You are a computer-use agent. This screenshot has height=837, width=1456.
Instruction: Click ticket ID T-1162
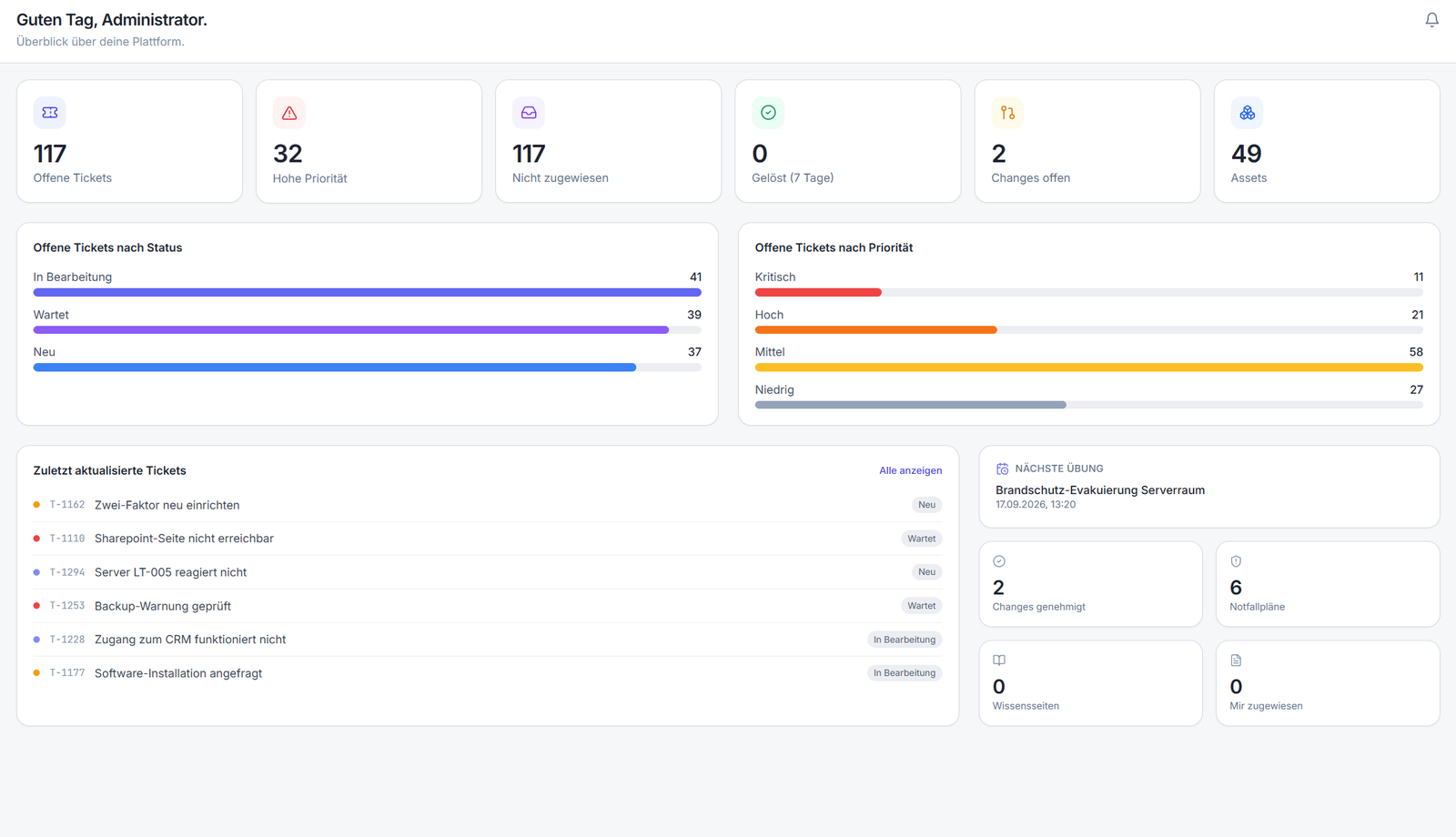67,505
